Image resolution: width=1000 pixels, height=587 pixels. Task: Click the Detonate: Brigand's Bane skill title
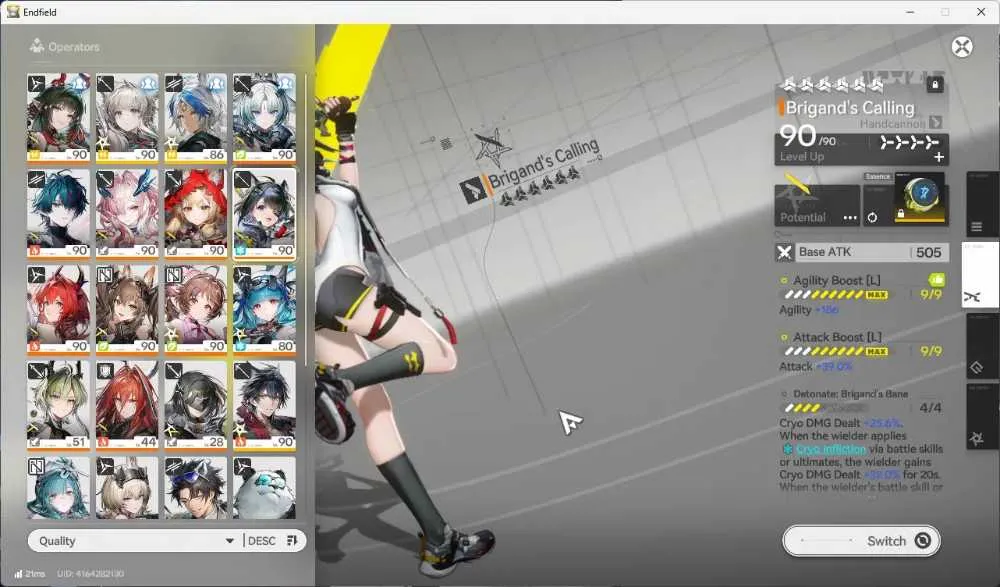coord(850,394)
